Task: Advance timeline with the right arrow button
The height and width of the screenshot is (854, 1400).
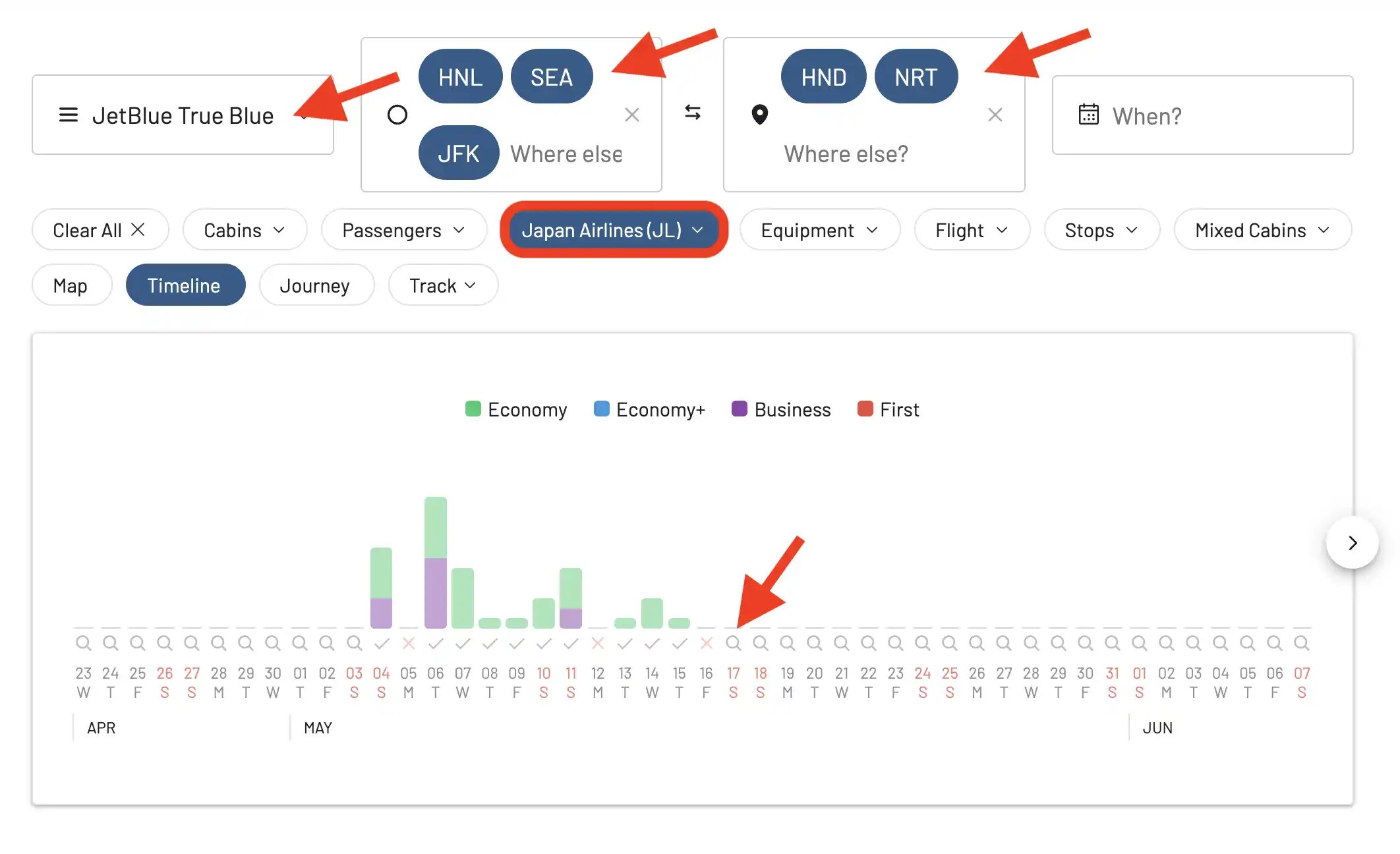Action: coord(1352,543)
